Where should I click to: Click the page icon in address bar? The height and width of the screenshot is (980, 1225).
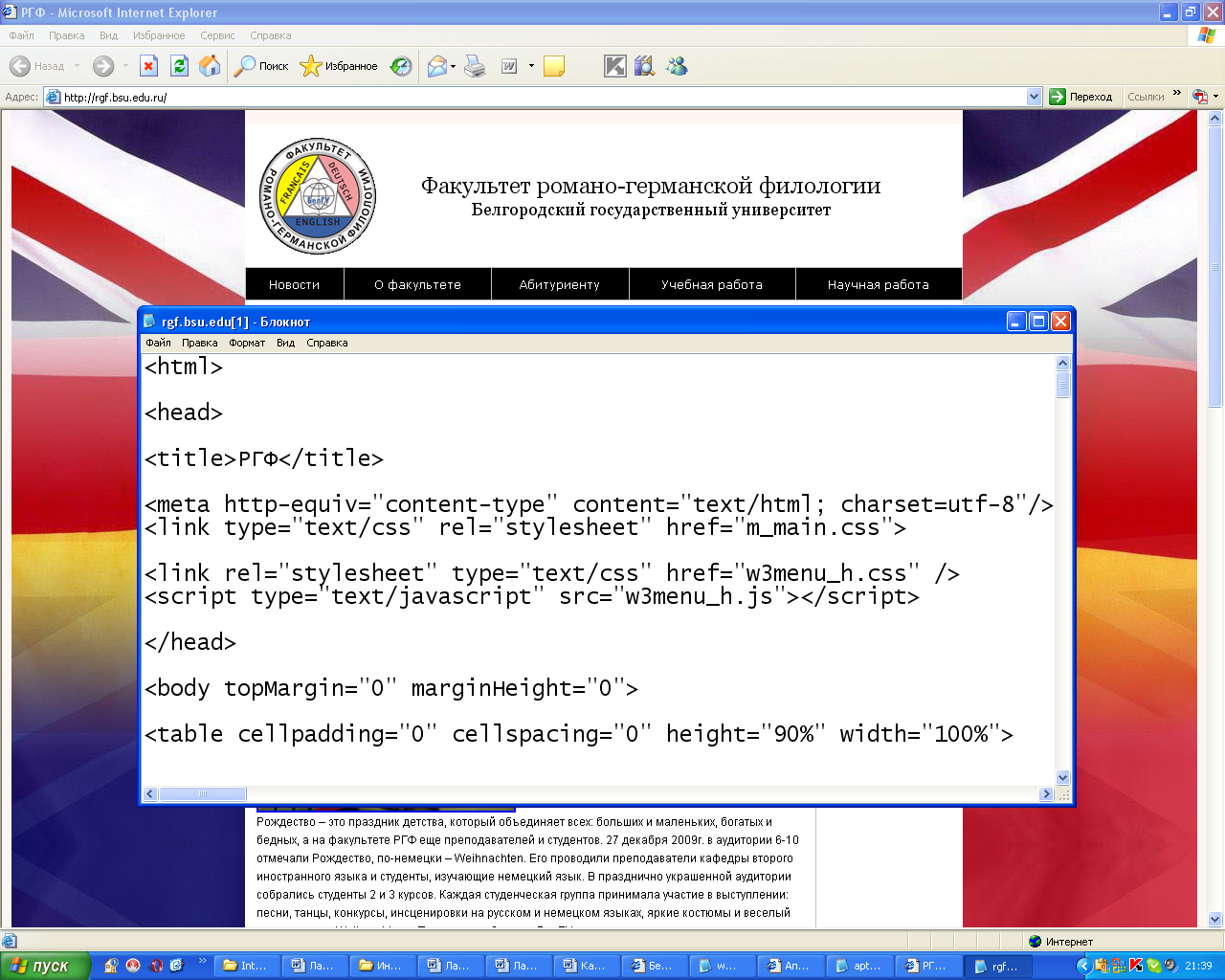pyautogui.click(x=54, y=97)
